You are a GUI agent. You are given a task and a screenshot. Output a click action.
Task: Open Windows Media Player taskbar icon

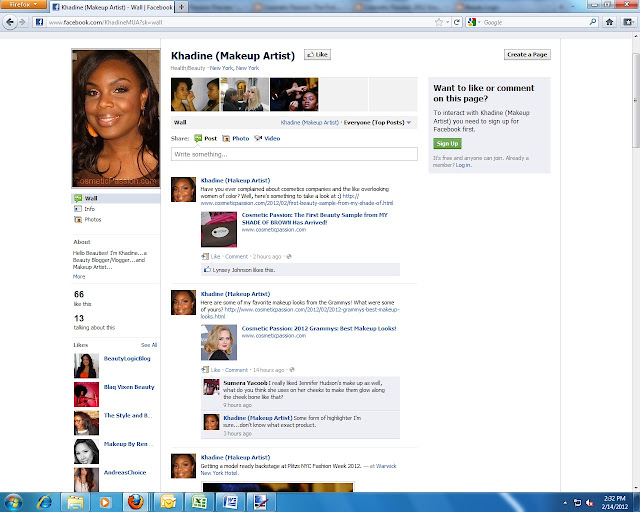pyautogui.click(x=104, y=502)
